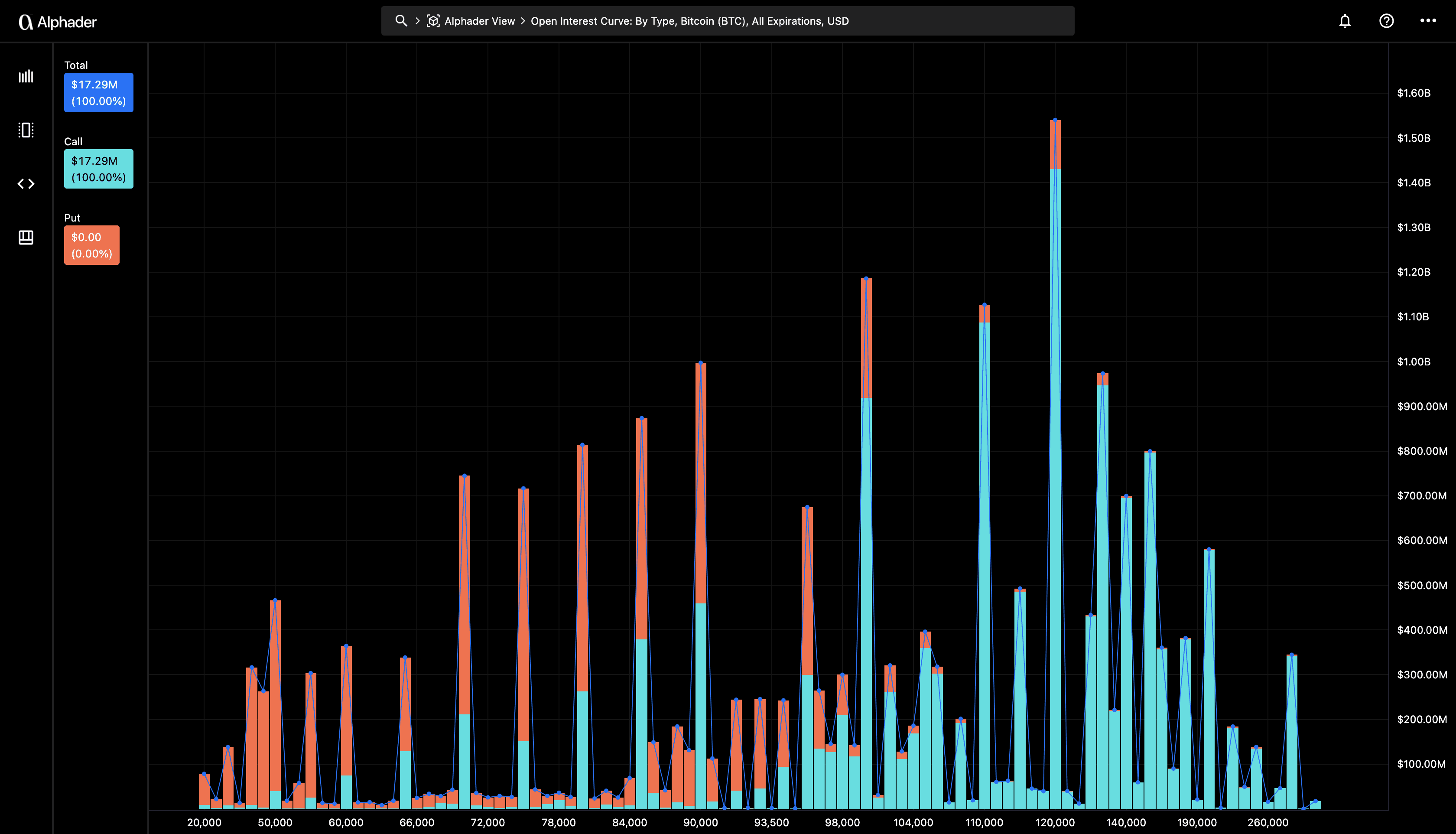Screen dimensions: 1456x834
Task: Toggle the Call series legend box
Action: 98,169
